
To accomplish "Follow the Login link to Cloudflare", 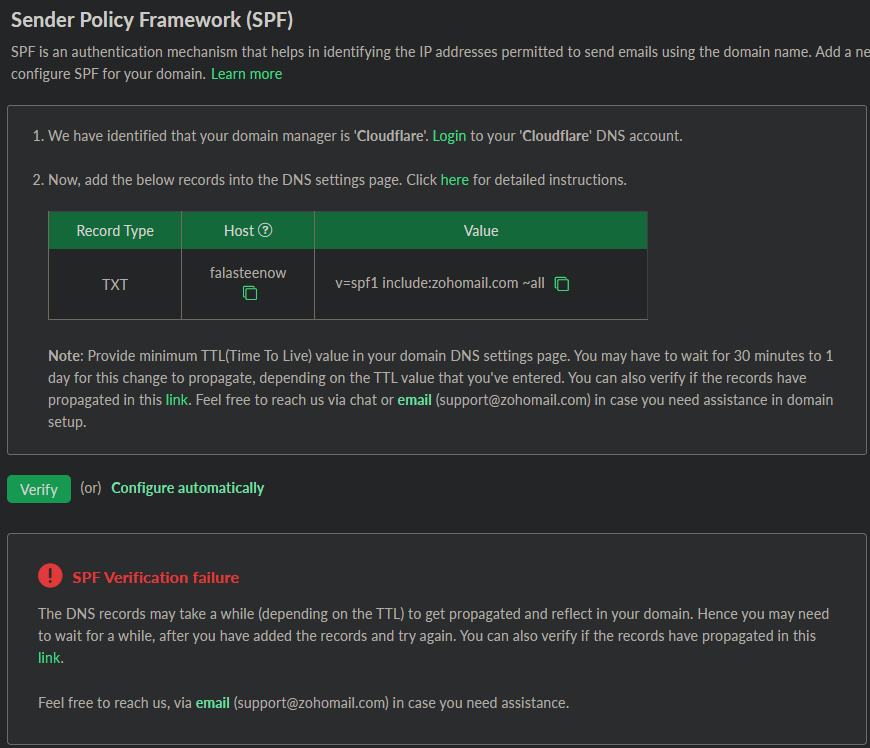I will tap(449, 136).
